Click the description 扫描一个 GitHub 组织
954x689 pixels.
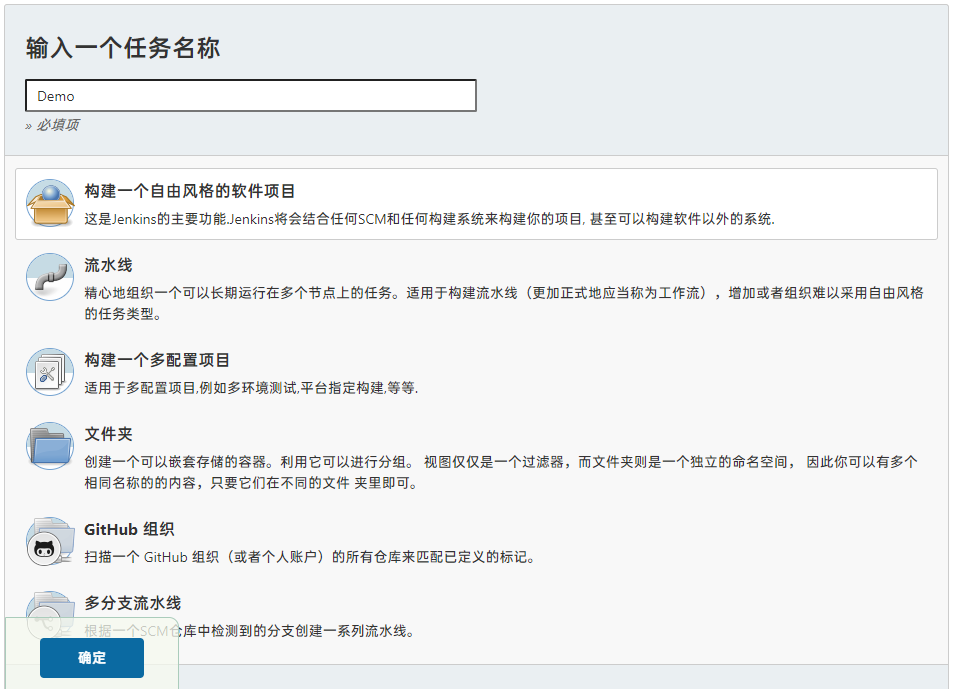[x=310, y=557]
